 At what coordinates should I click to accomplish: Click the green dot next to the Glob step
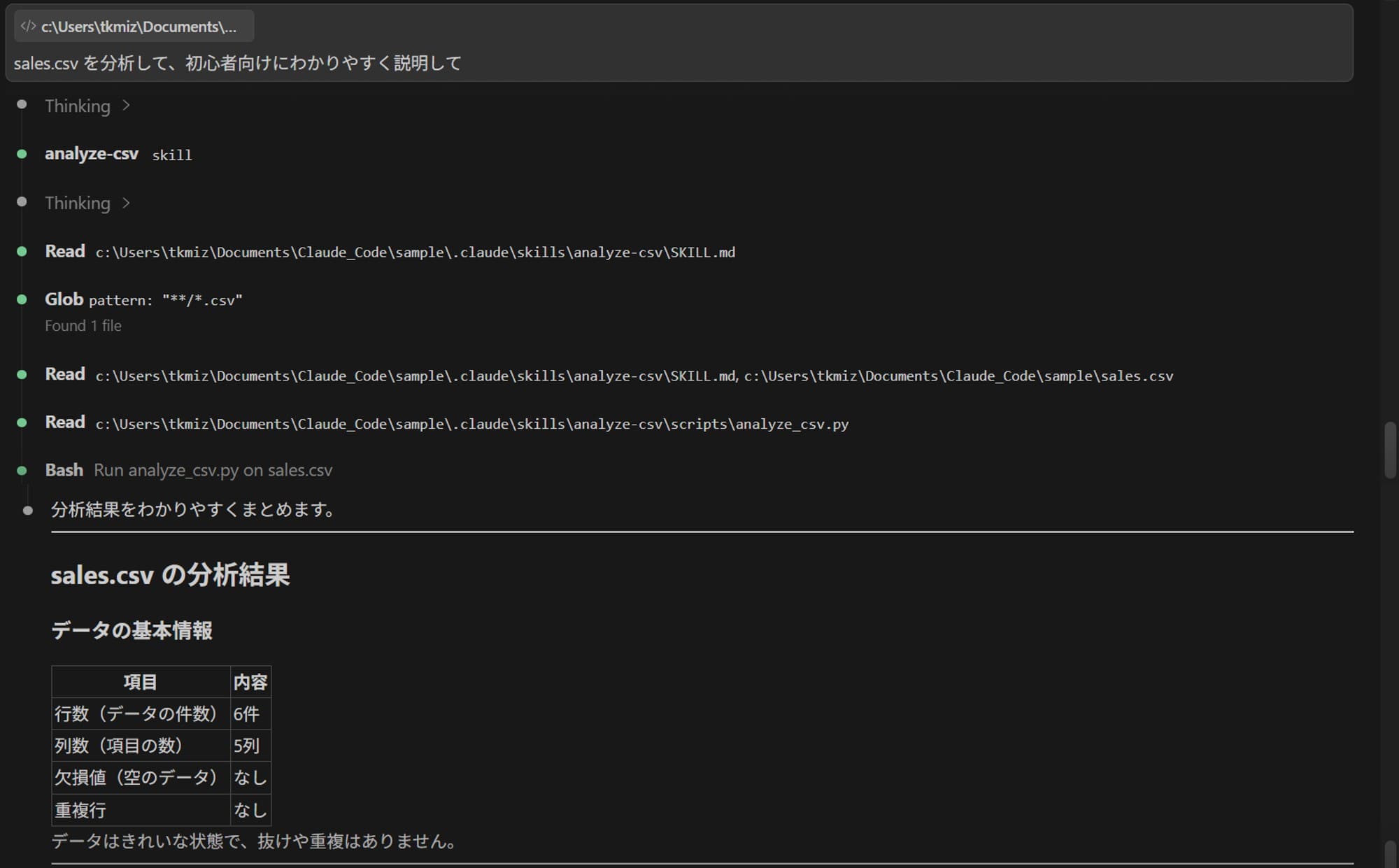(21, 299)
